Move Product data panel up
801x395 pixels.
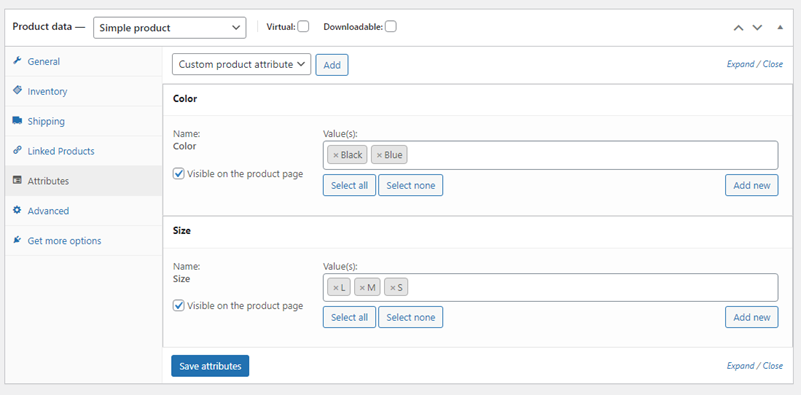pos(738,28)
